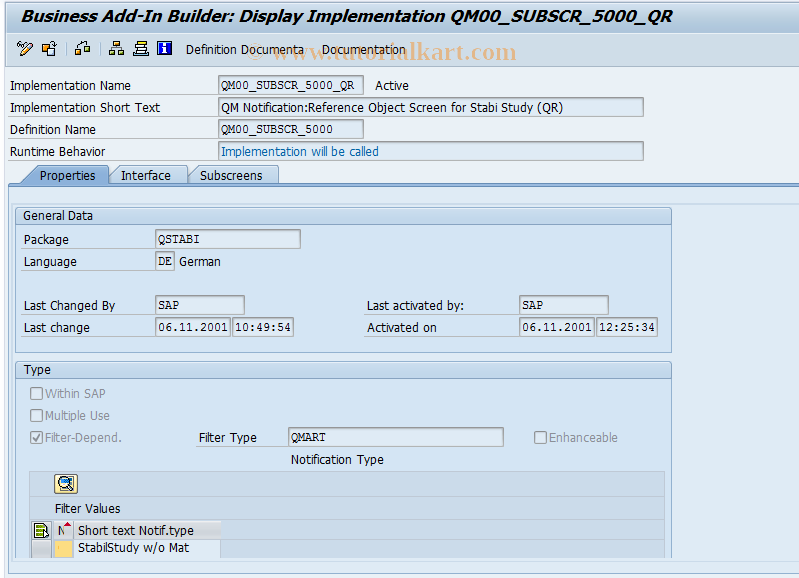Click the Activate icon in the toolbar
Image resolution: width=799 pixels, height=578 pixels.
[83, 49]
